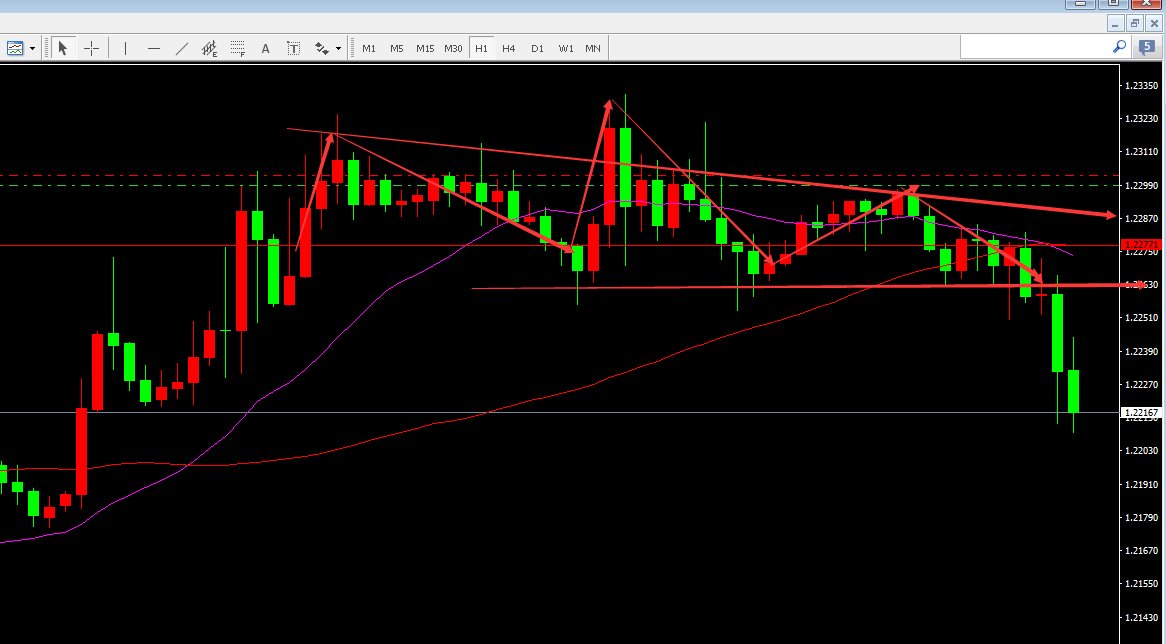
Task: Choose the vertical line drawing tool
Action: pyautogui.click(x=125, y=48)
